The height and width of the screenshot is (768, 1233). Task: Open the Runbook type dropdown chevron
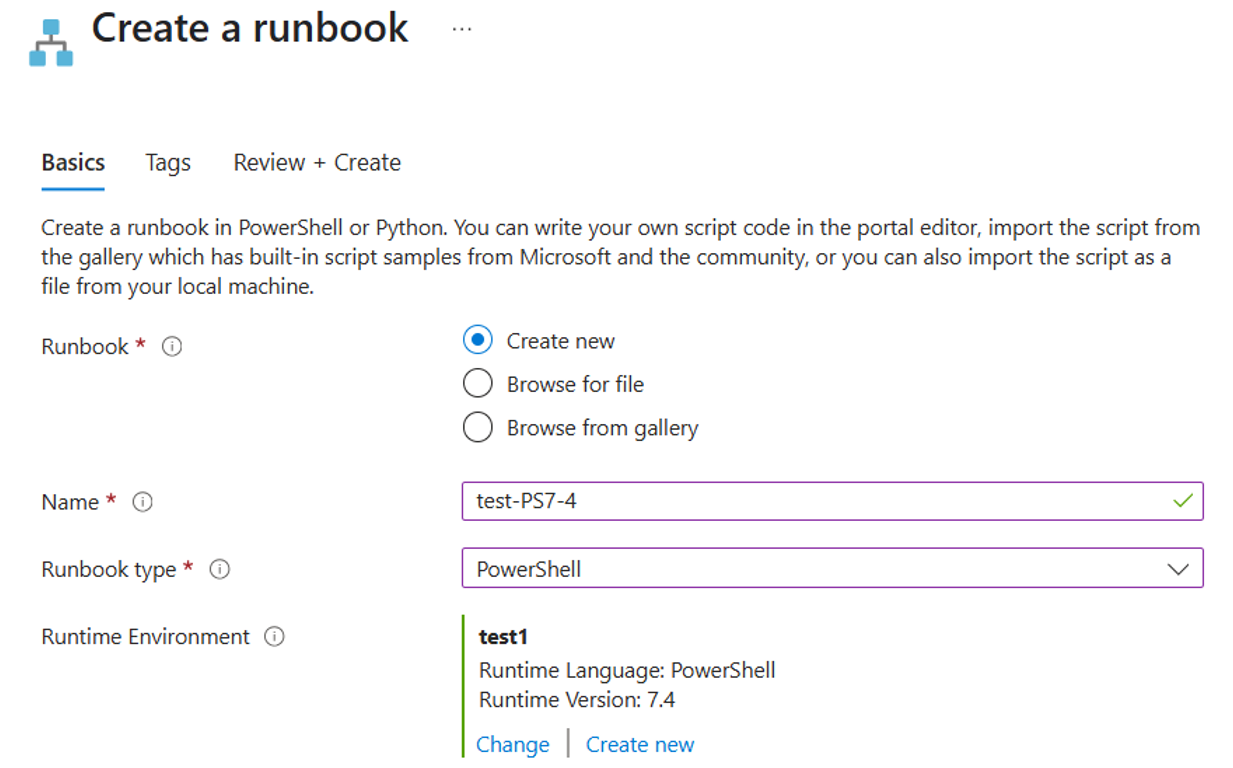(x=1176, y=567)
